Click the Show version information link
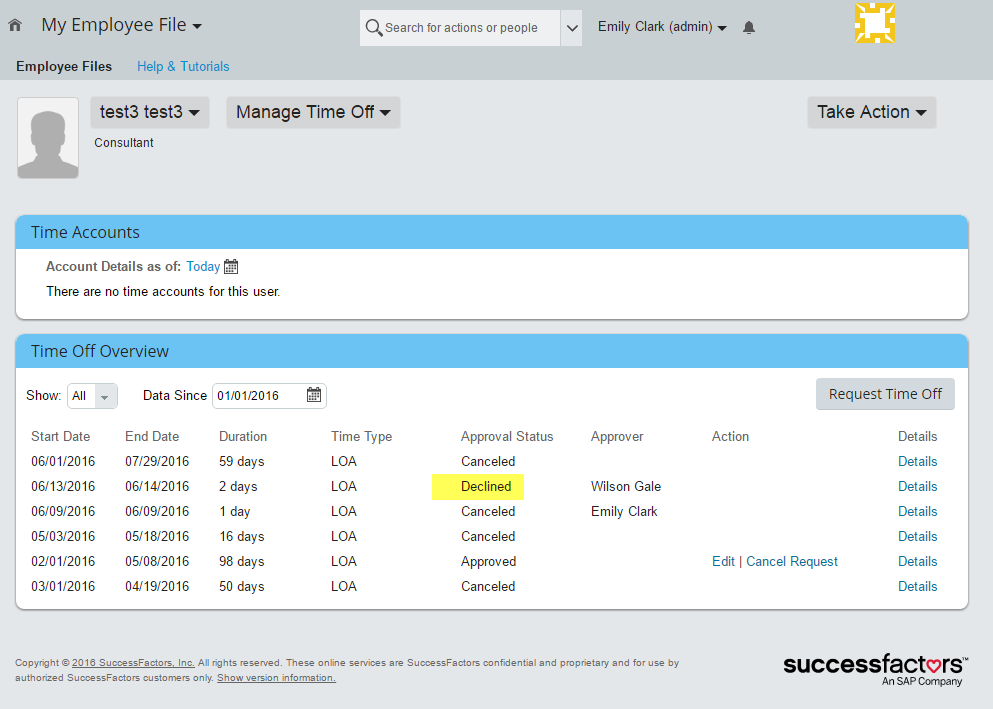The width and height of the screenshot is (993, 709). click(276, 677)
